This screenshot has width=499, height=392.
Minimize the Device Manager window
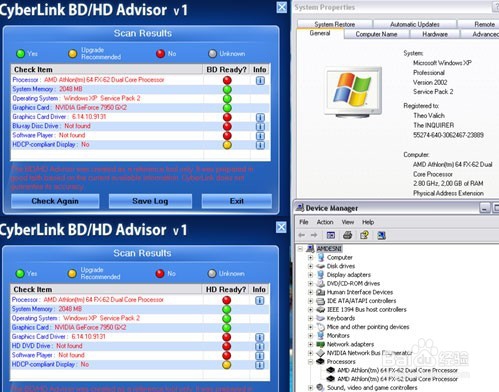(x=484, y=208)
